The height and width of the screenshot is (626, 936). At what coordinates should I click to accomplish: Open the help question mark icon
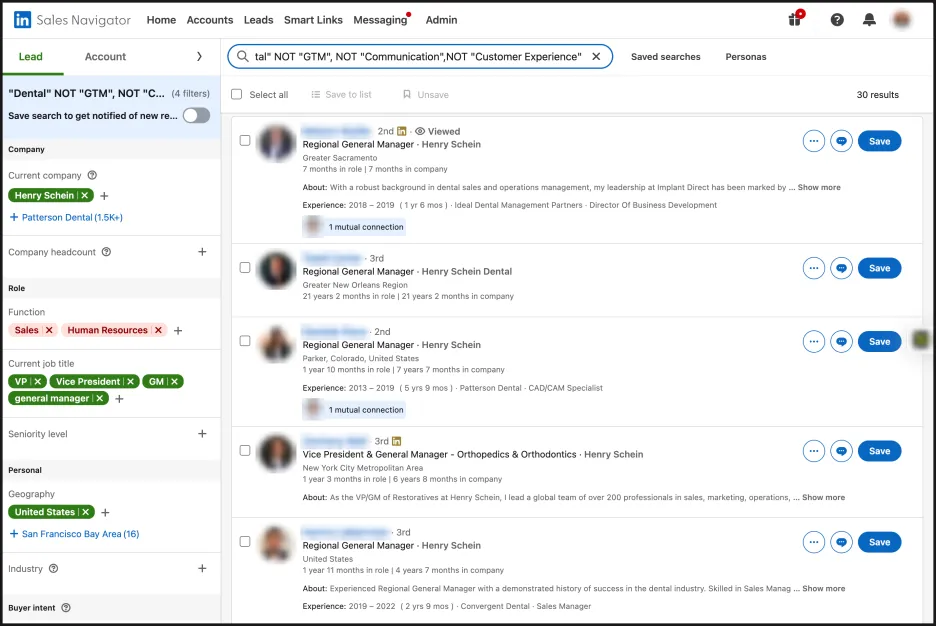coord(837,20)
